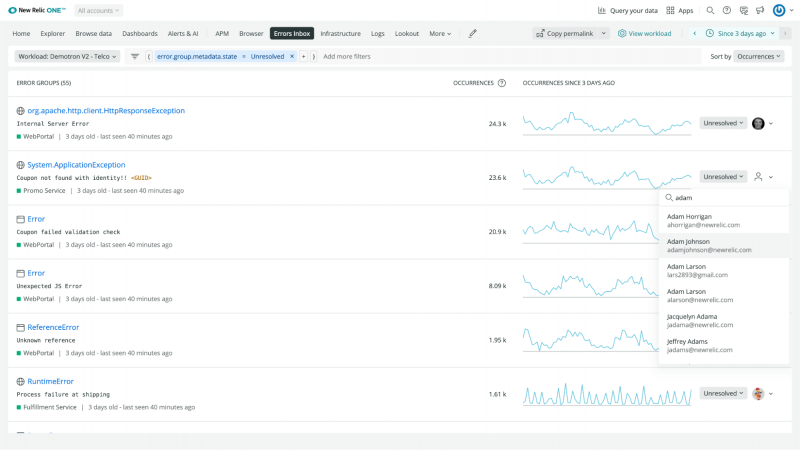The width and height of the screenshot is (800, 450).
Task: Switch to Browse data
Action: pyautogui.click(x=93, y=34)
